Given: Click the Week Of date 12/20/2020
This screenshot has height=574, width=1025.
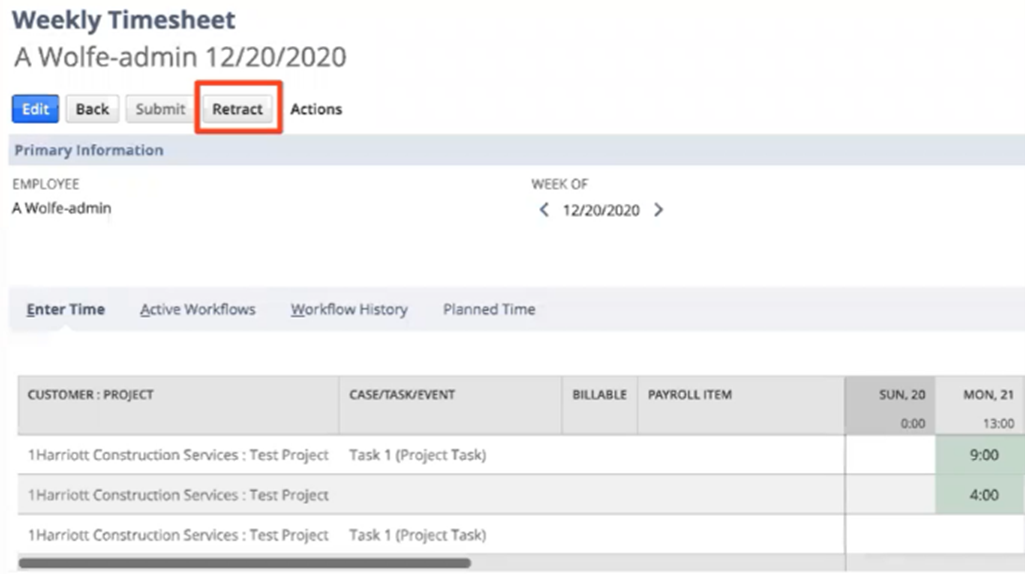Looking at the screenshot, I should [x=600, y=210].
